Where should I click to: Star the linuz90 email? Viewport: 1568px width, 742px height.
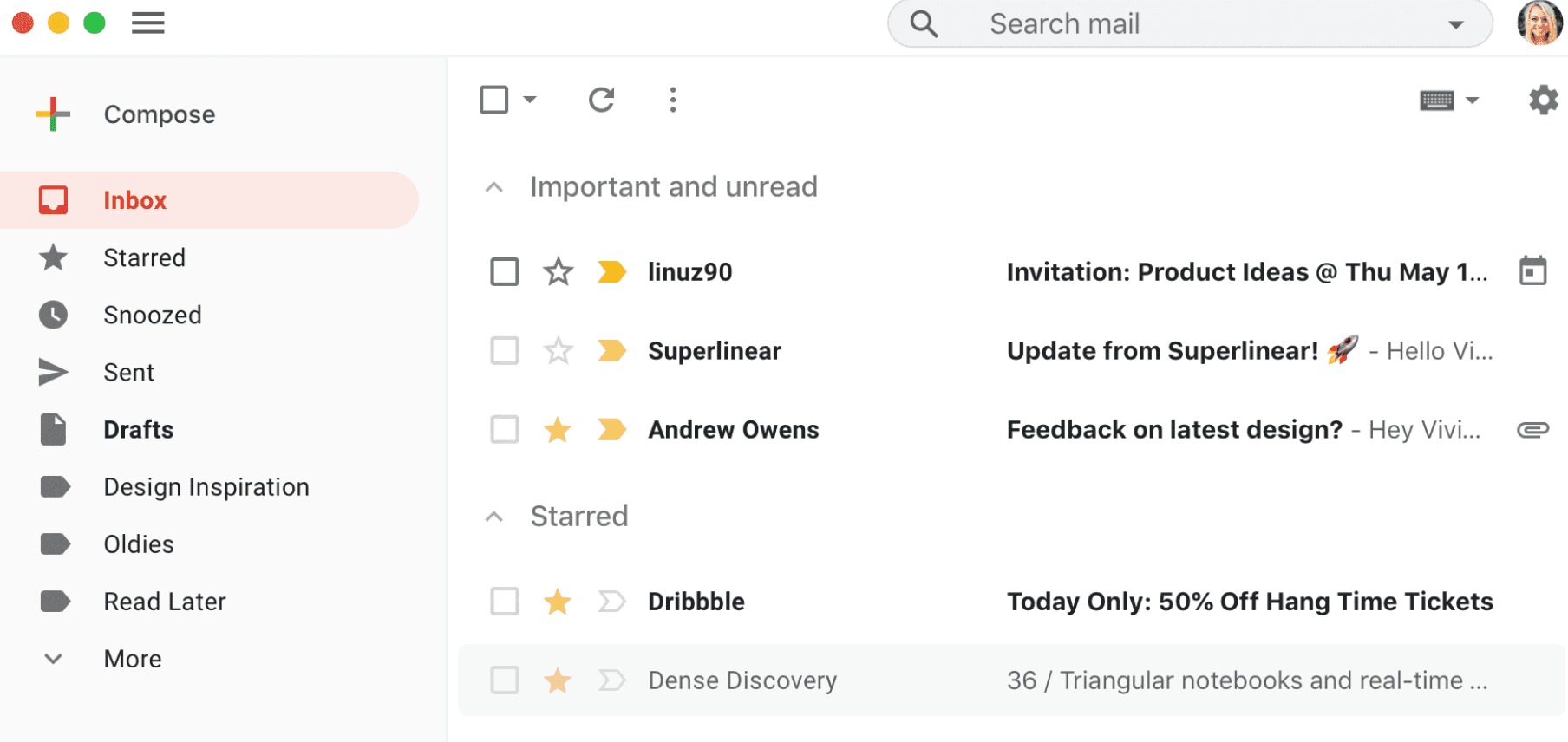coord(558,272)
